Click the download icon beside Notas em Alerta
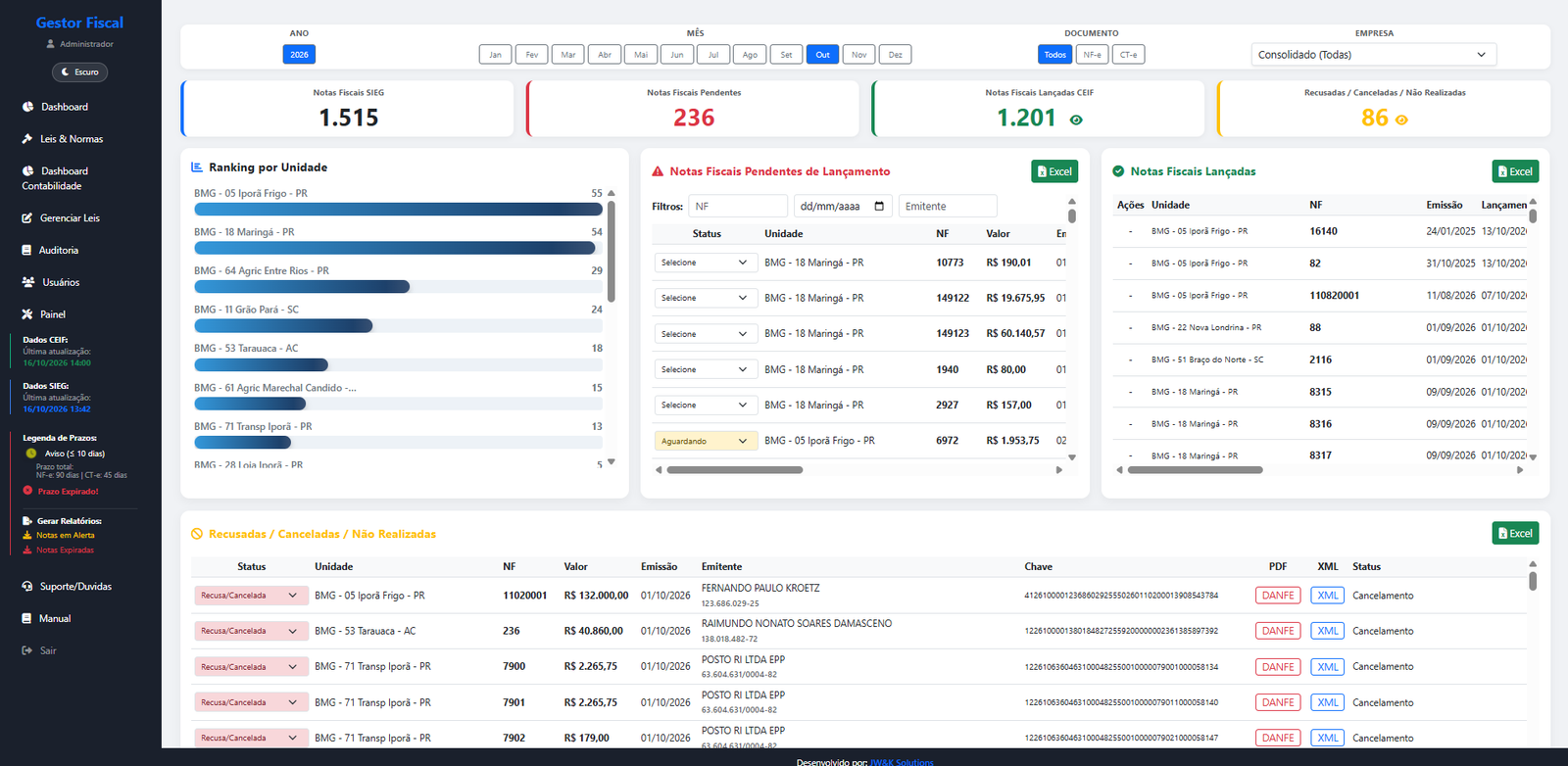This screenshot has height=766, width=1568. click(x=27, y=536)
